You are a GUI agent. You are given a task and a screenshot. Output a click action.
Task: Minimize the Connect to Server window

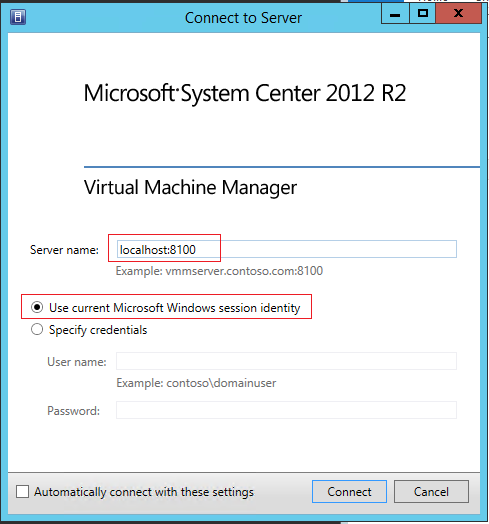coord(395,14)
